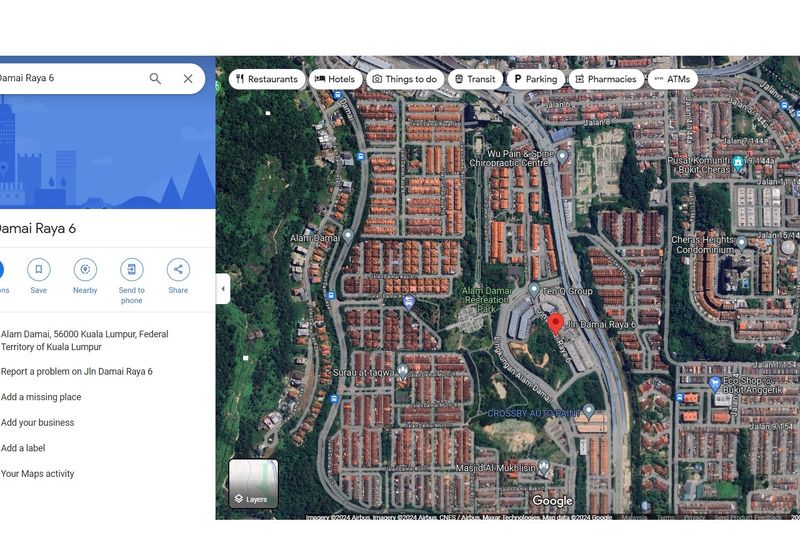Open the Layers map type thumbnail
The image size is (800, 552).
[x=253, y=484]
